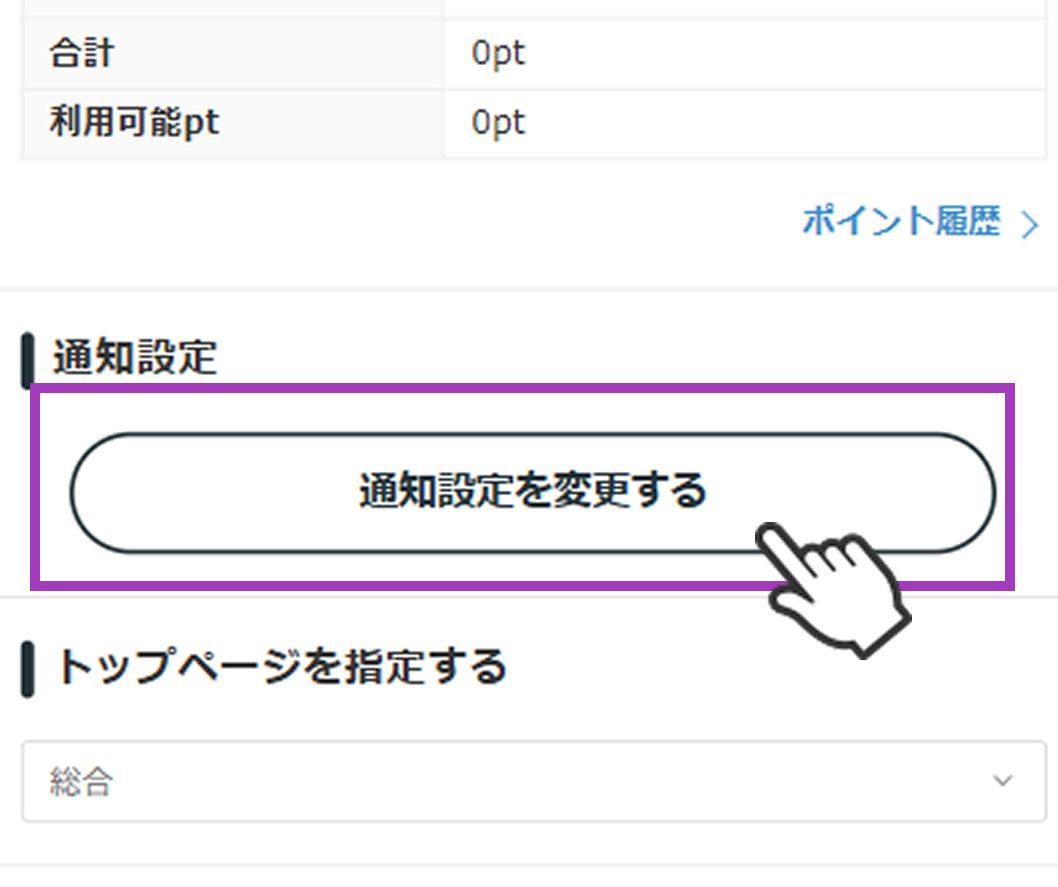Screen dimensions: 1058x887
Task: Expand the down arrow in 総合 selector
Action: point(1002,781)
